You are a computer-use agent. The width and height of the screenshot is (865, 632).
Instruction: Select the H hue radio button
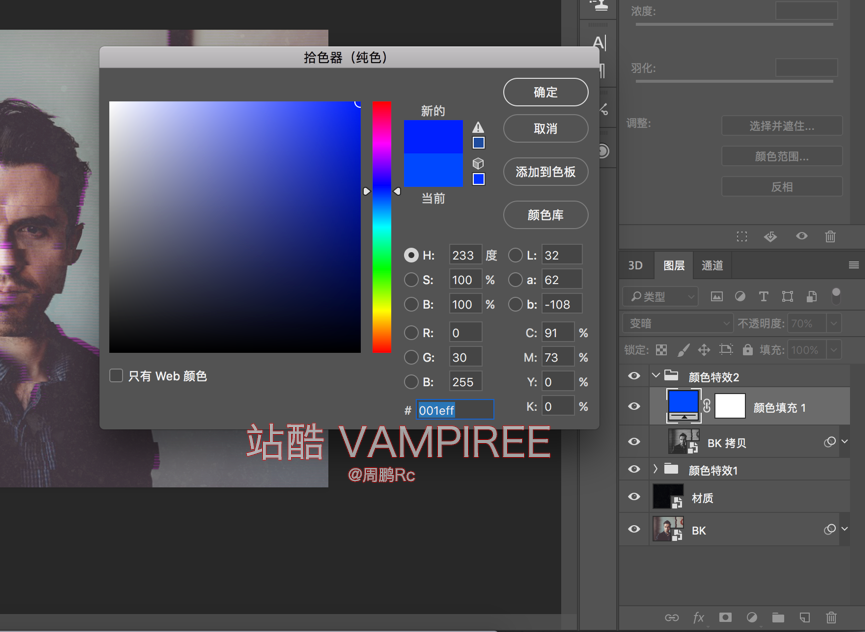pyautogui.click(x=411, y=255)
